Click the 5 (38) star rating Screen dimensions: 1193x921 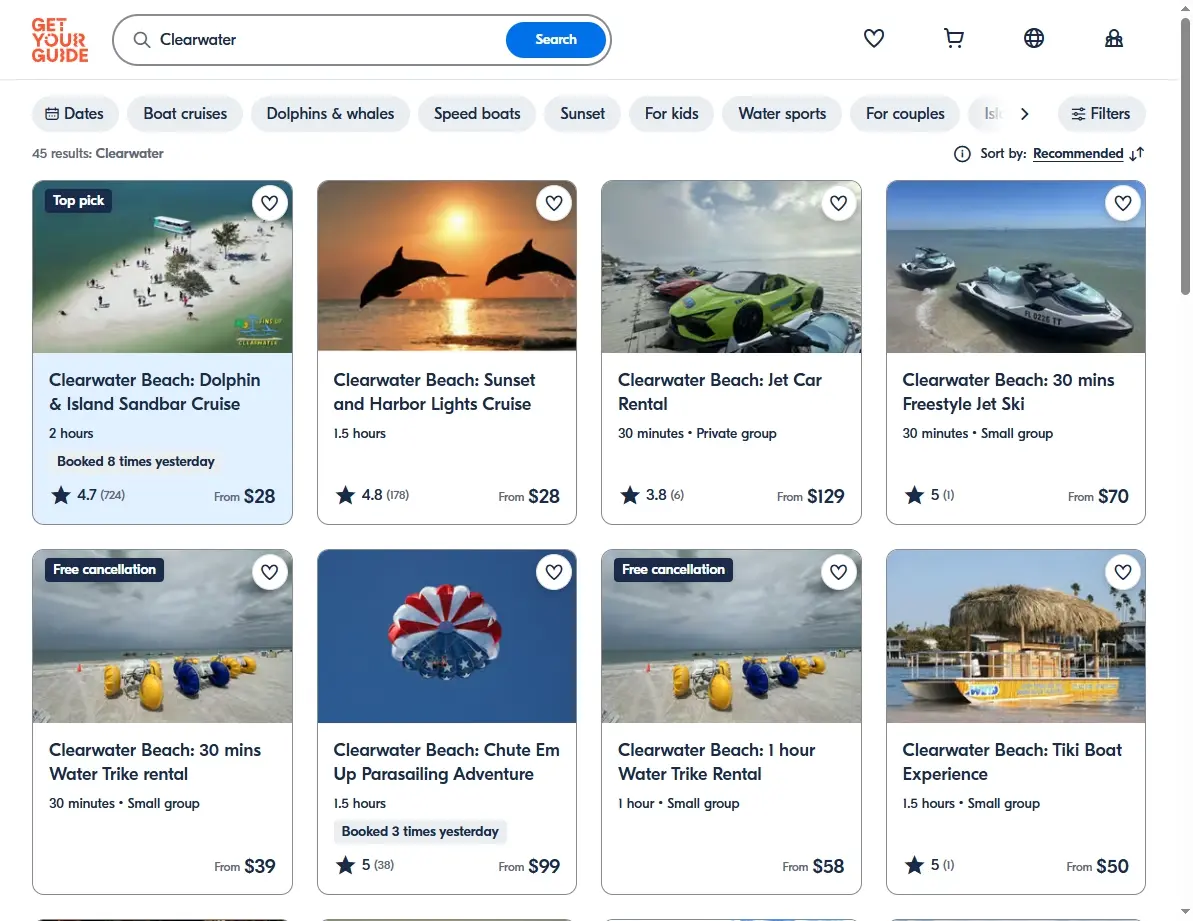pyautogui.click(x=365, y=865)
